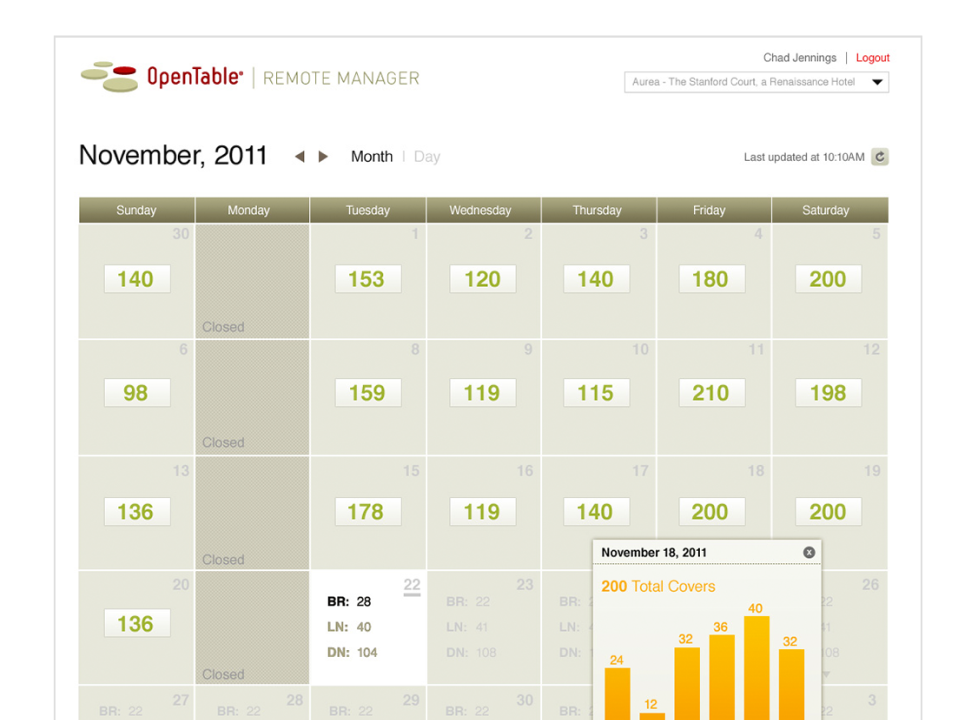Image resolution: width=970 pixels, height=720 pixels.
Task: Open the 210 covers badge on Friday 11th
Action: pos(711,393)
